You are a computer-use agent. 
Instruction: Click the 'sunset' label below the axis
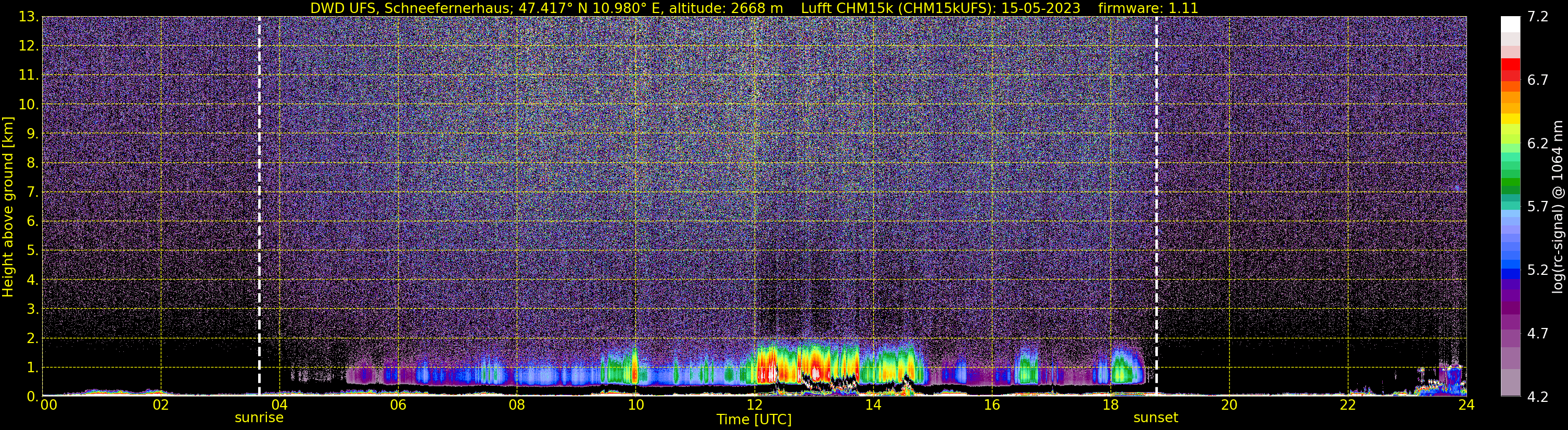[1156, 418]
